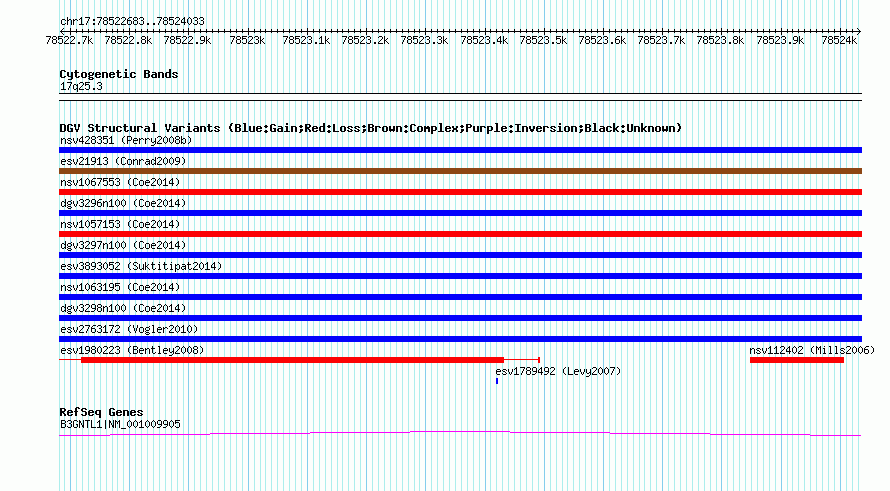The image size is (890, 491).
Task: Click the 78523.8k ruler tick label
Action: [x=720, y=40]
